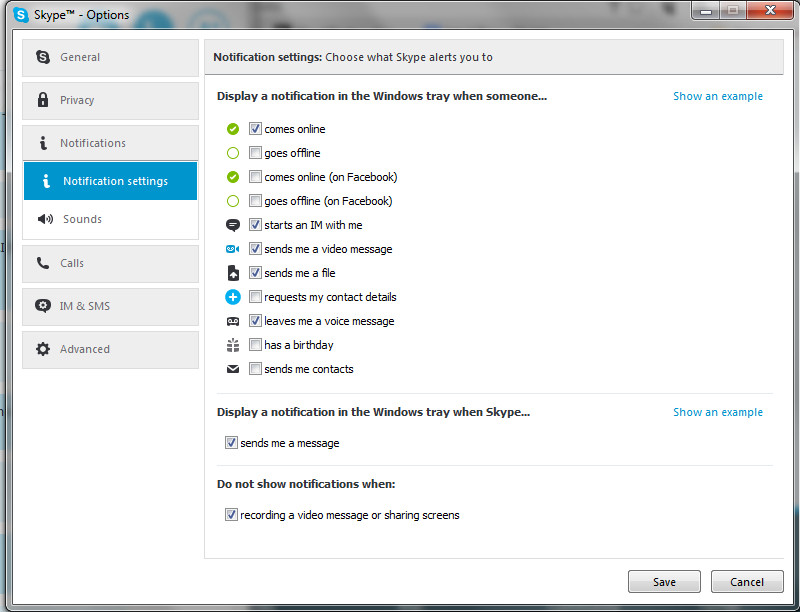800x612 pixels.
Task: Uncheck the sends me a video message checkbox
Action: click(256, 249)
